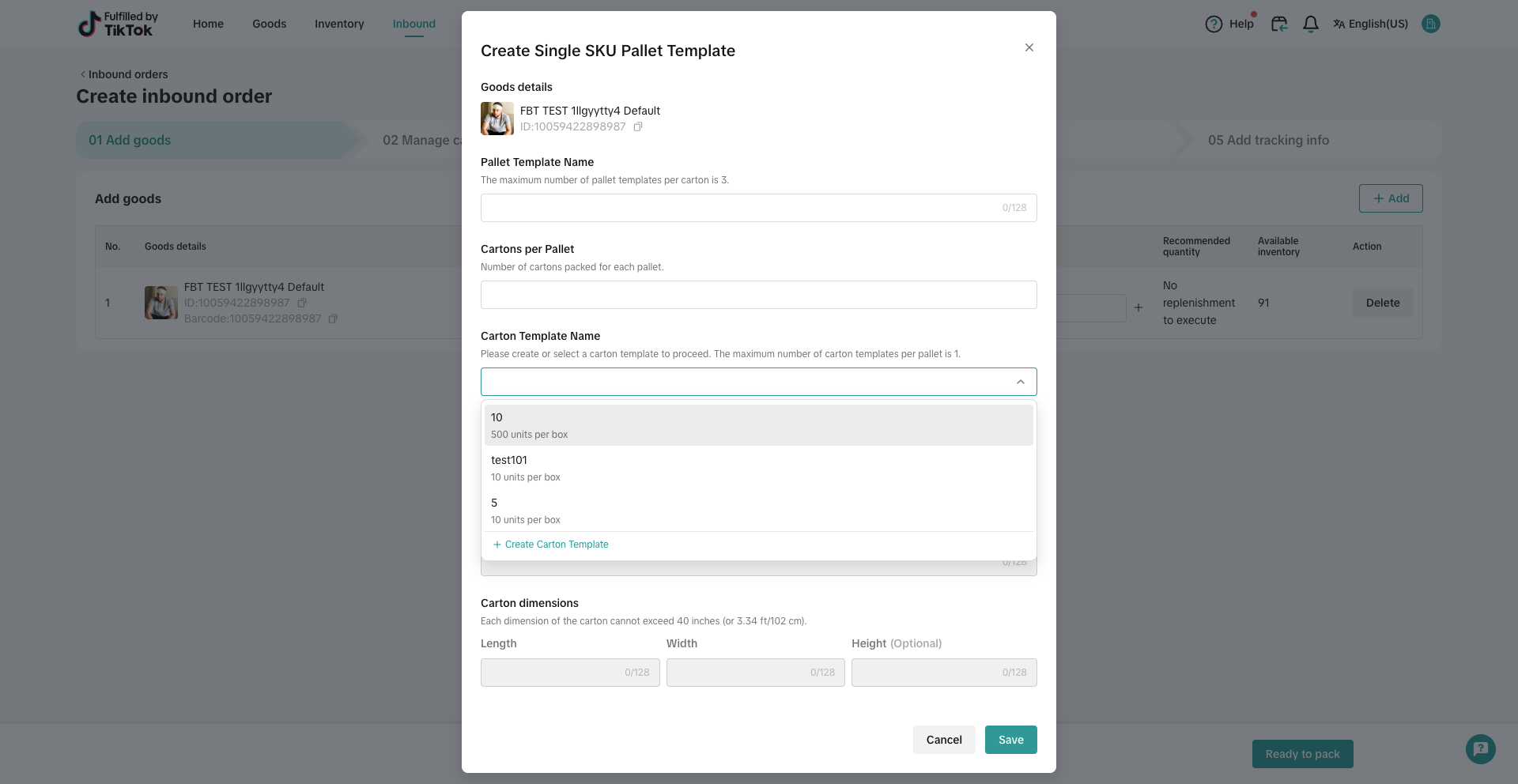Viewport: 1518px width, 784px height.
Task: Save the pallet template
Action: pos(1010,740)
